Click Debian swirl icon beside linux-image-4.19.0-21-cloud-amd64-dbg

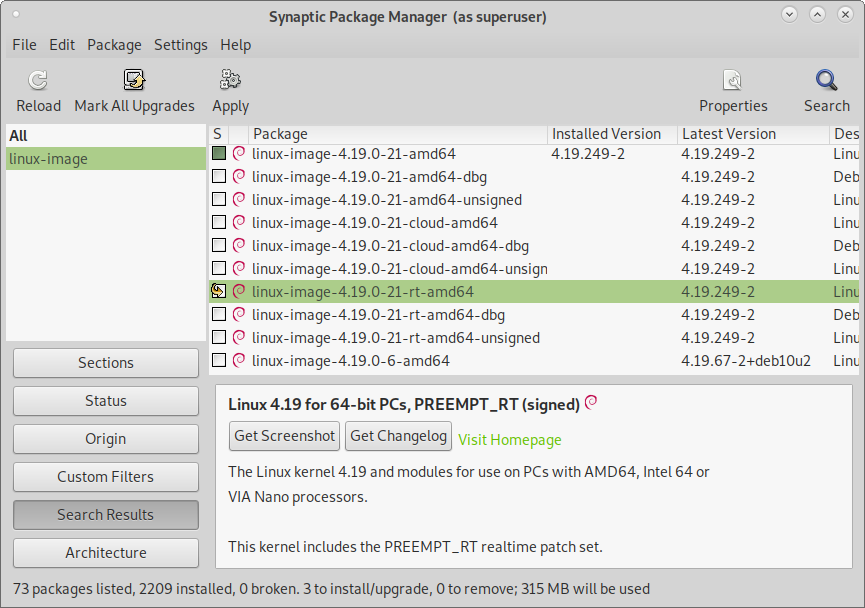[x=239, y=246]
